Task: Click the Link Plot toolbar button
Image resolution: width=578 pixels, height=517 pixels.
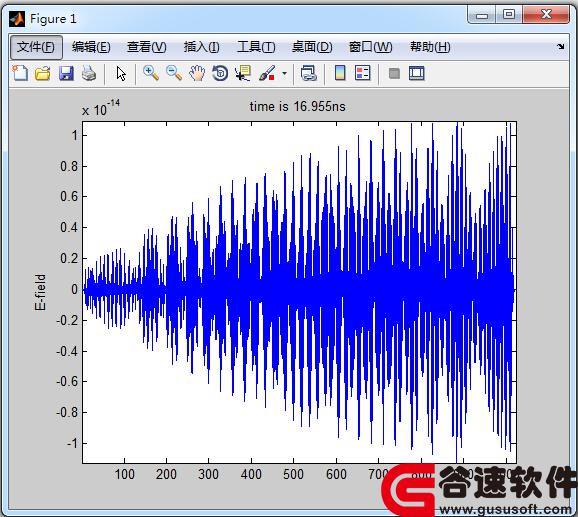Action: [x=309, y=73]
